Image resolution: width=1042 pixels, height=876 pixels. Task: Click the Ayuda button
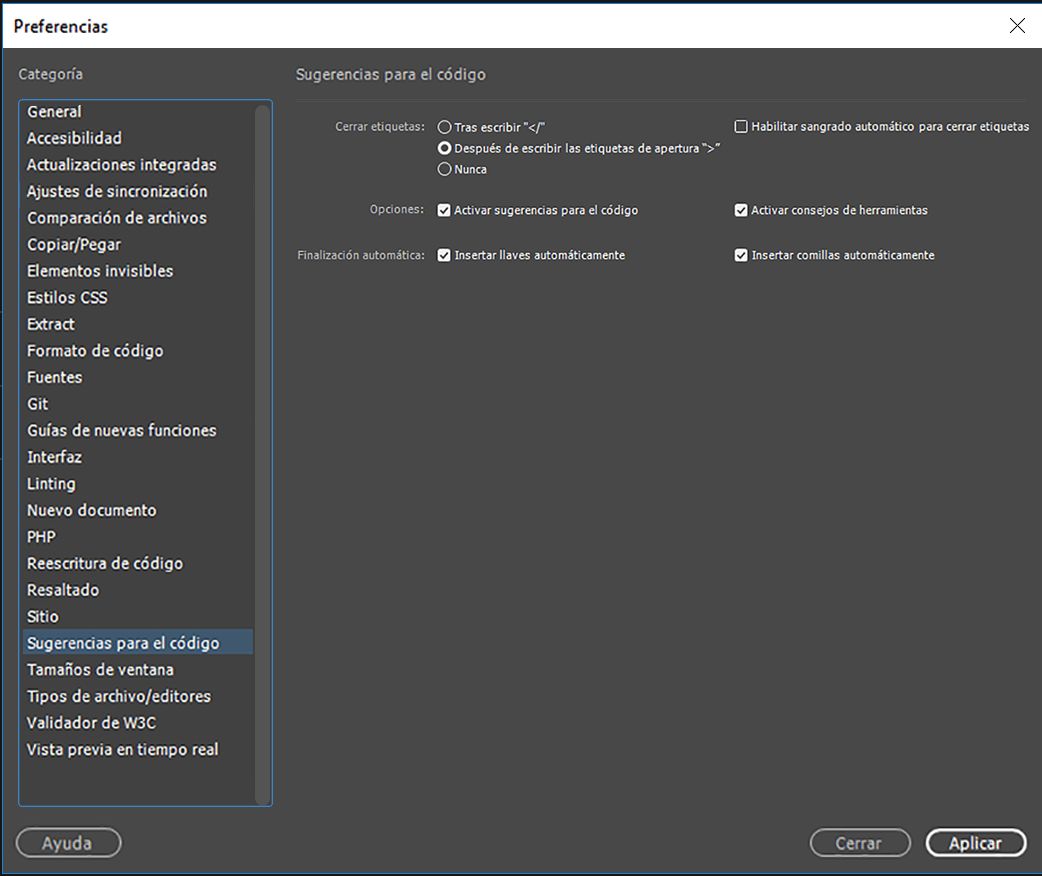(68, 843)
